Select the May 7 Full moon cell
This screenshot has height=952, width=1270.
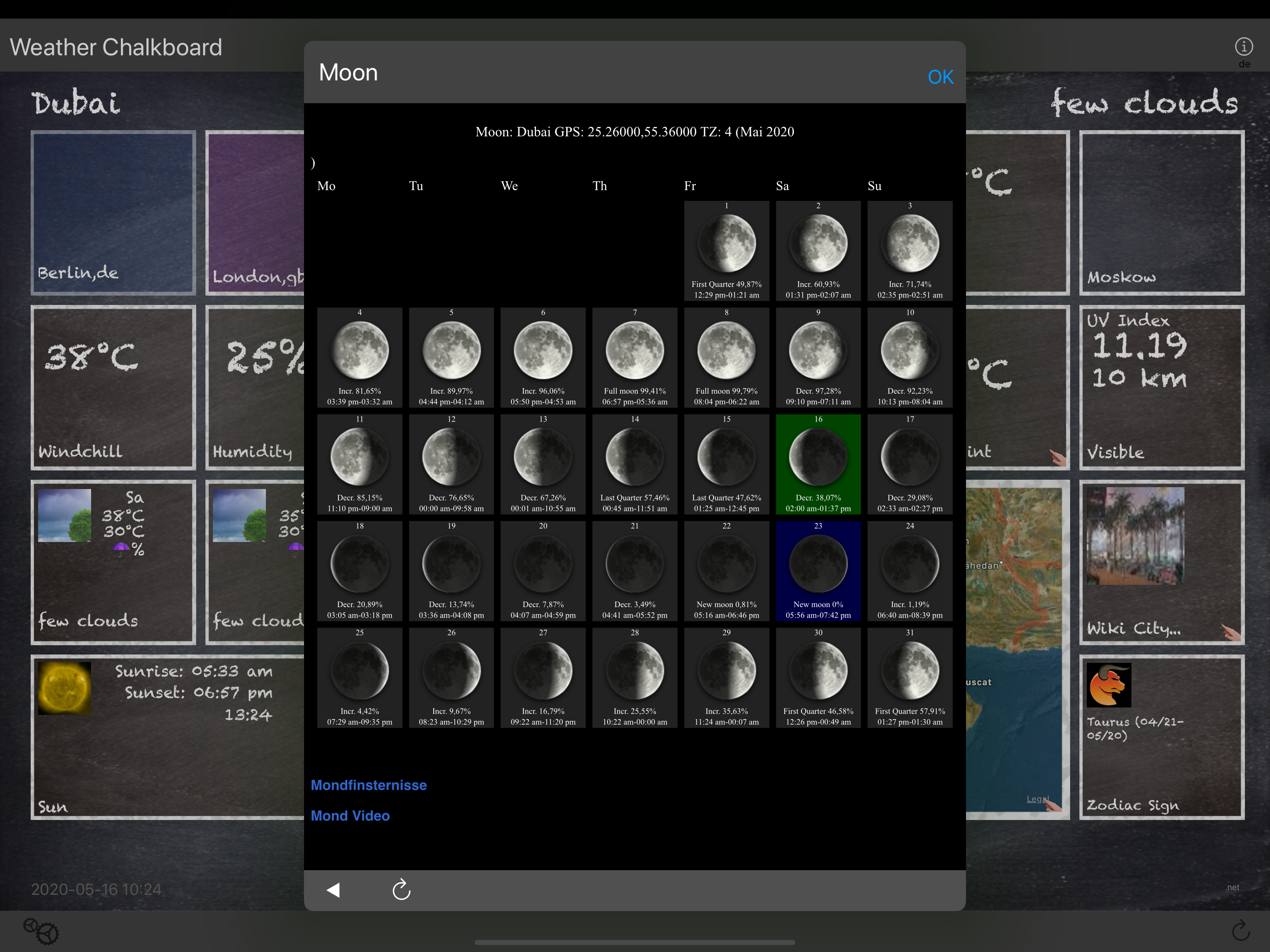pos(635,357)
